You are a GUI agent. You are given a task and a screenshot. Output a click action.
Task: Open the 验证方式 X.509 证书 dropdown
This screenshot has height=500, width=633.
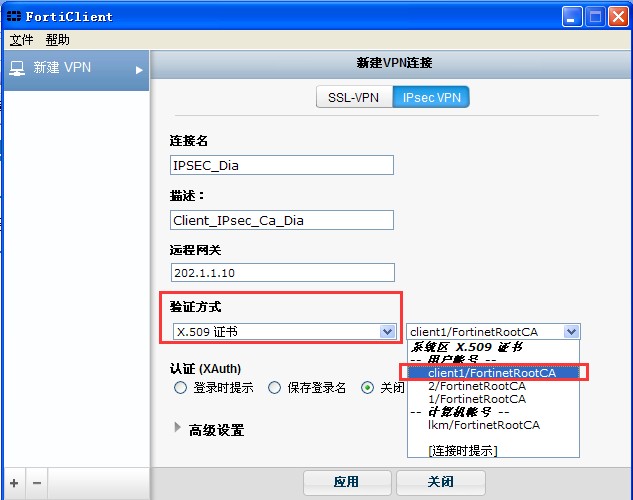(x=387, y=331)
